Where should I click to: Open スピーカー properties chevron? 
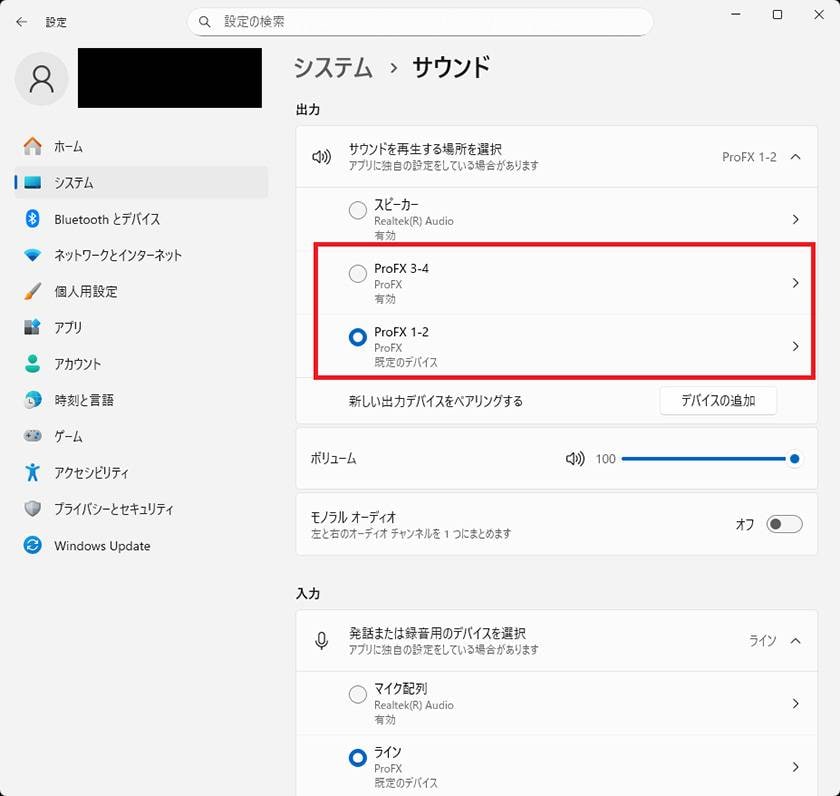[796, 220]
